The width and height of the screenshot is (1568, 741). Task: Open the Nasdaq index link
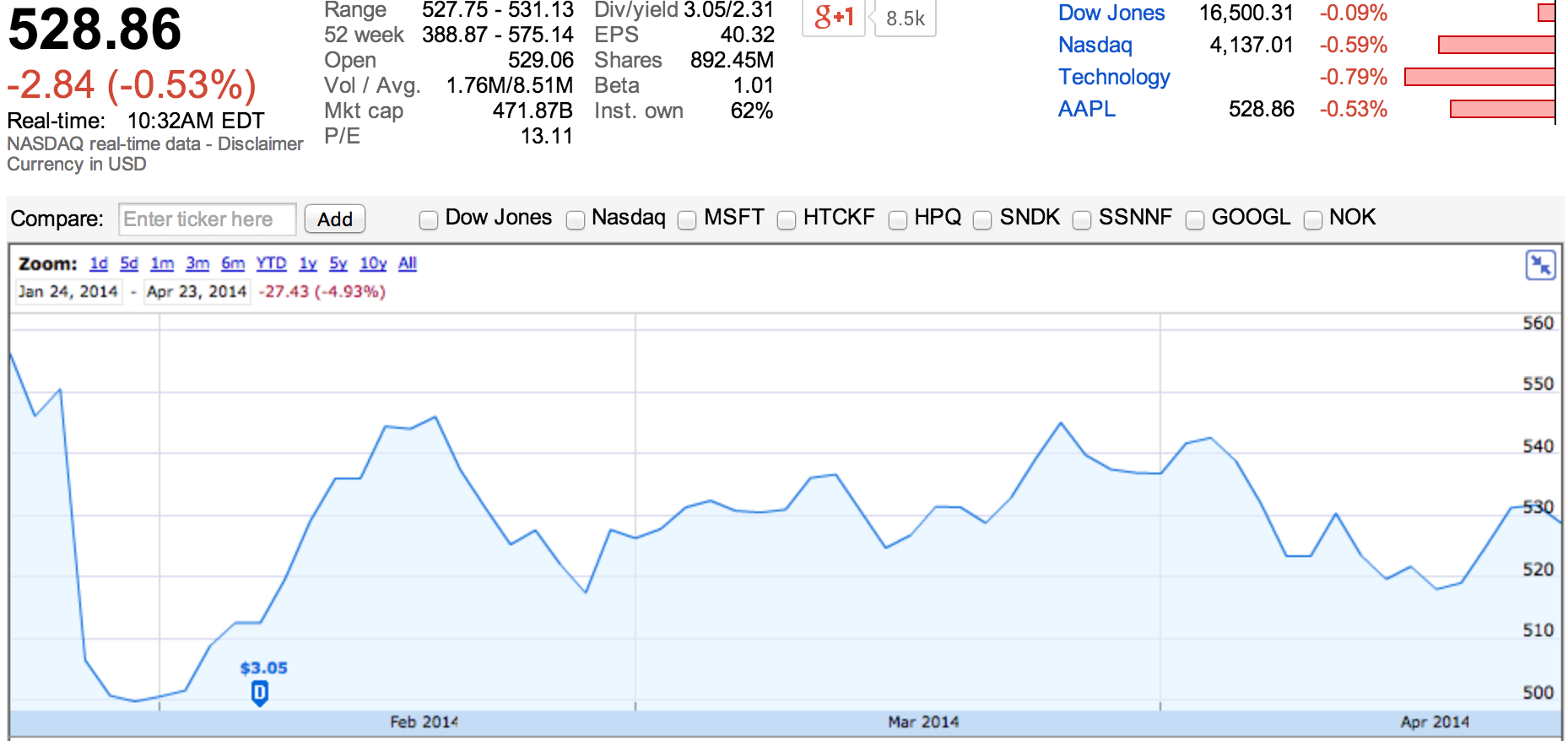point(1095,45)
